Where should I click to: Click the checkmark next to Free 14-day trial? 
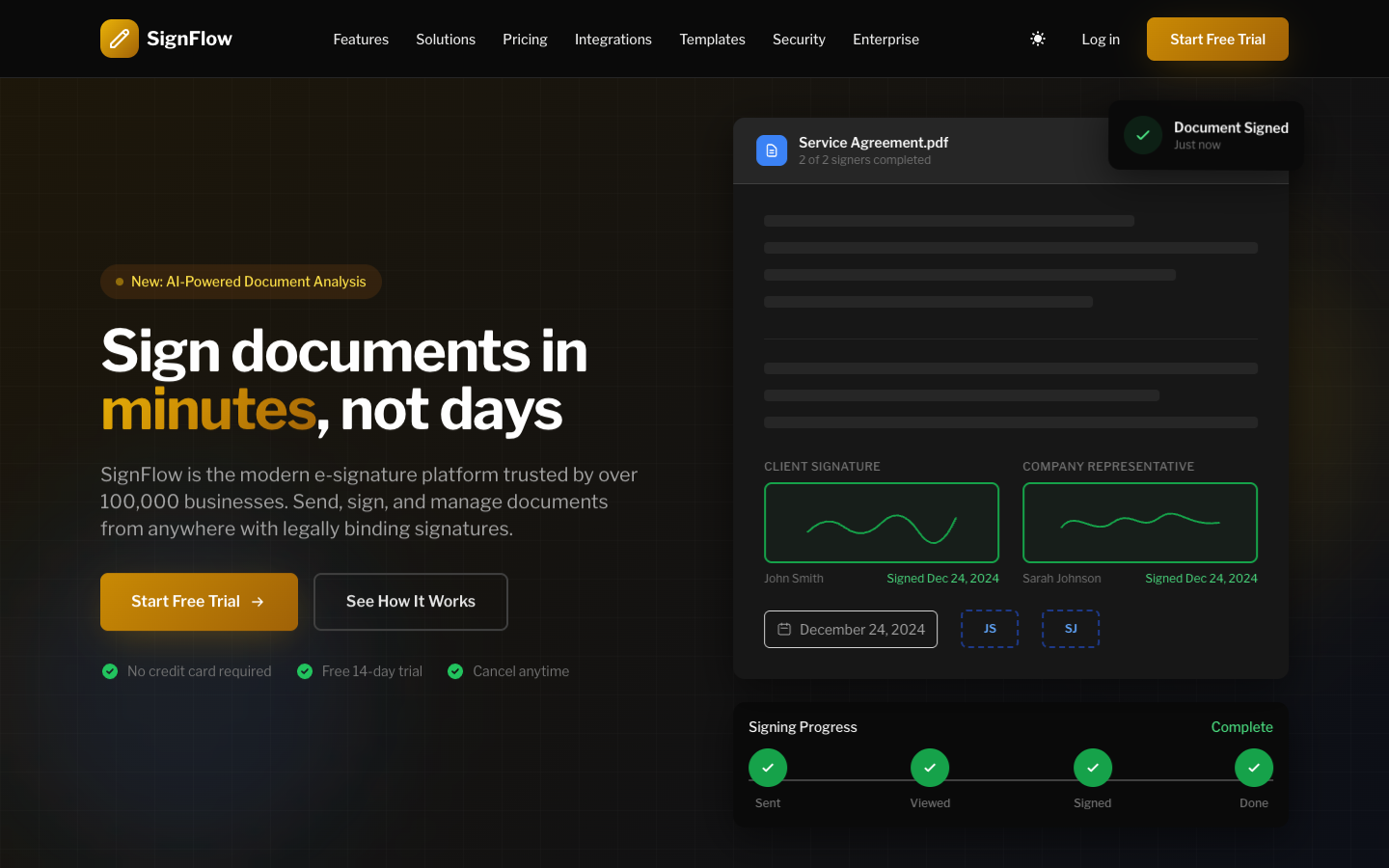tap(305, 670)
